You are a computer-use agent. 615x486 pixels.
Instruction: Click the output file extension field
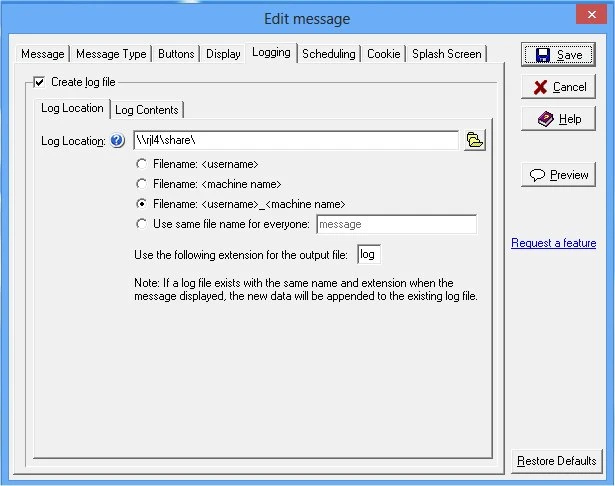[368, 255]
